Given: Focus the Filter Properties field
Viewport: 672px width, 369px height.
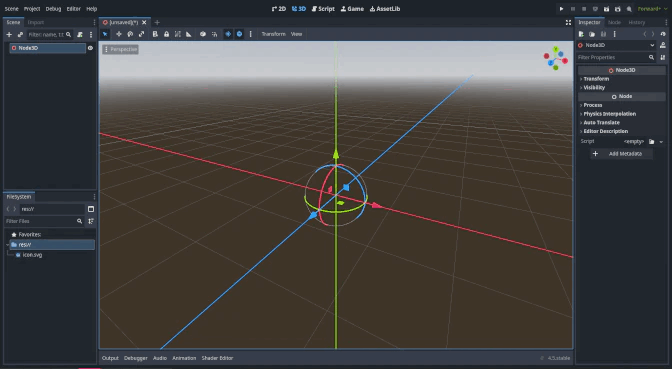Looking at the screenshot, I should 616,57.
